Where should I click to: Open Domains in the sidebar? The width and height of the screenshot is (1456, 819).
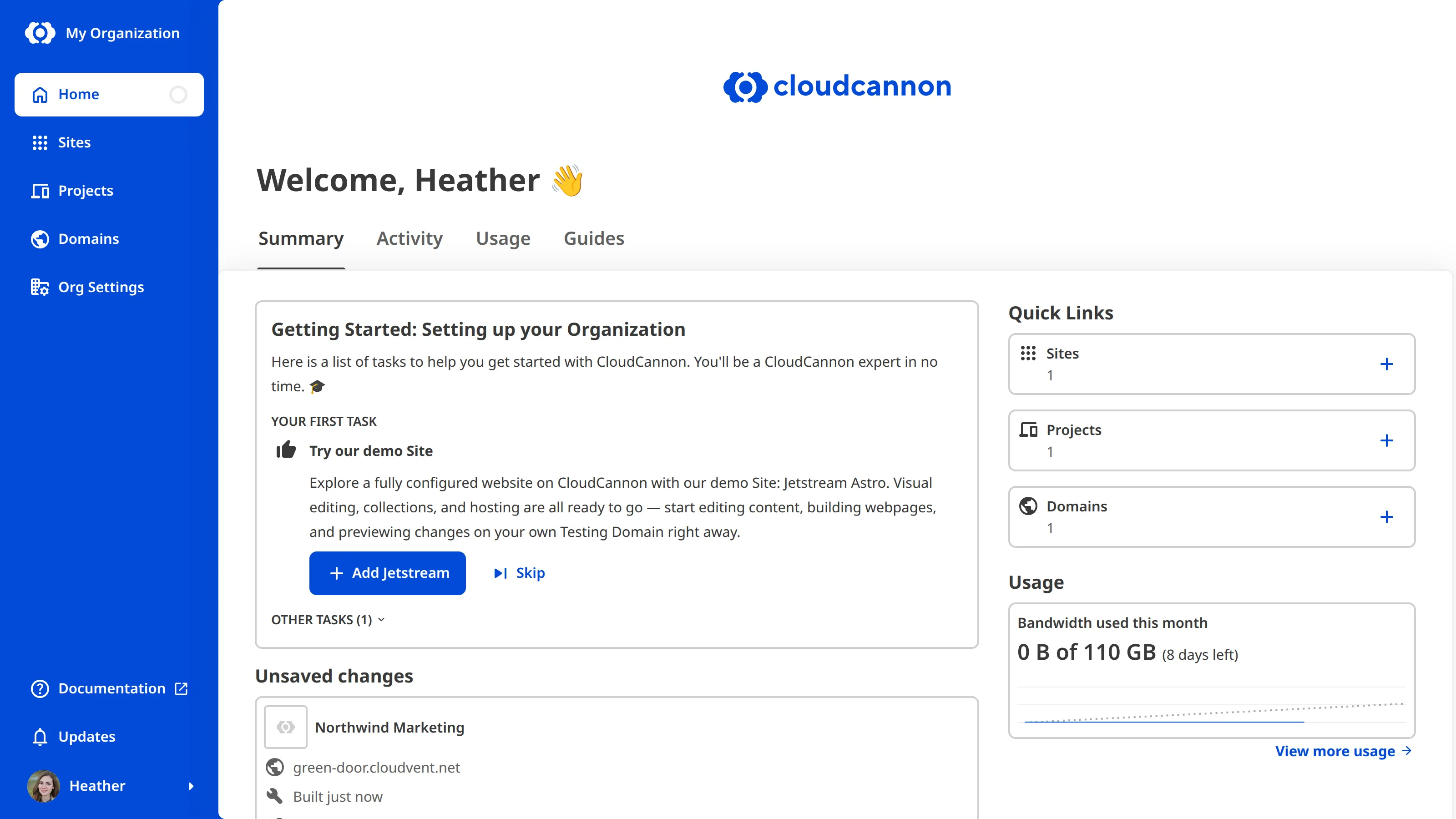pos(109,239)
